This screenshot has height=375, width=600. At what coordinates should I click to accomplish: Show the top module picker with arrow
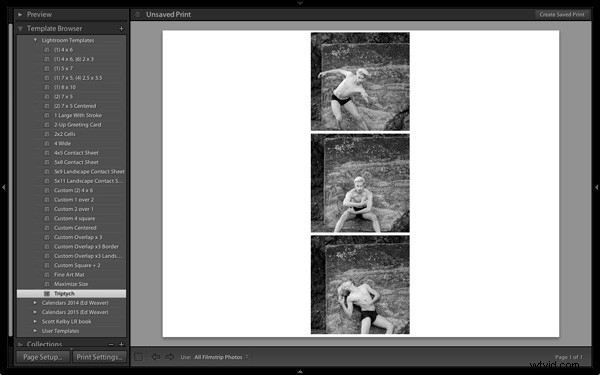click(300, 3)
